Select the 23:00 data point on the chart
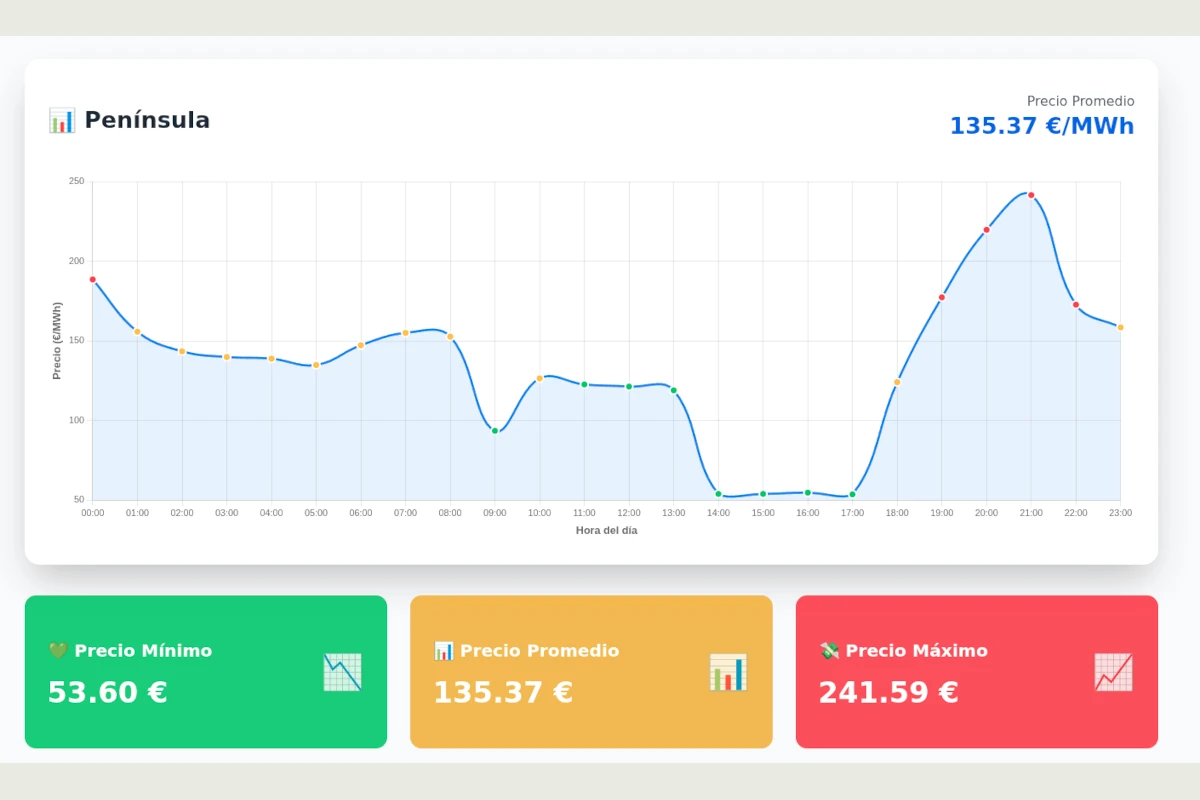Viewport: 1200px width, 800px height. [x=1120, y=327]
